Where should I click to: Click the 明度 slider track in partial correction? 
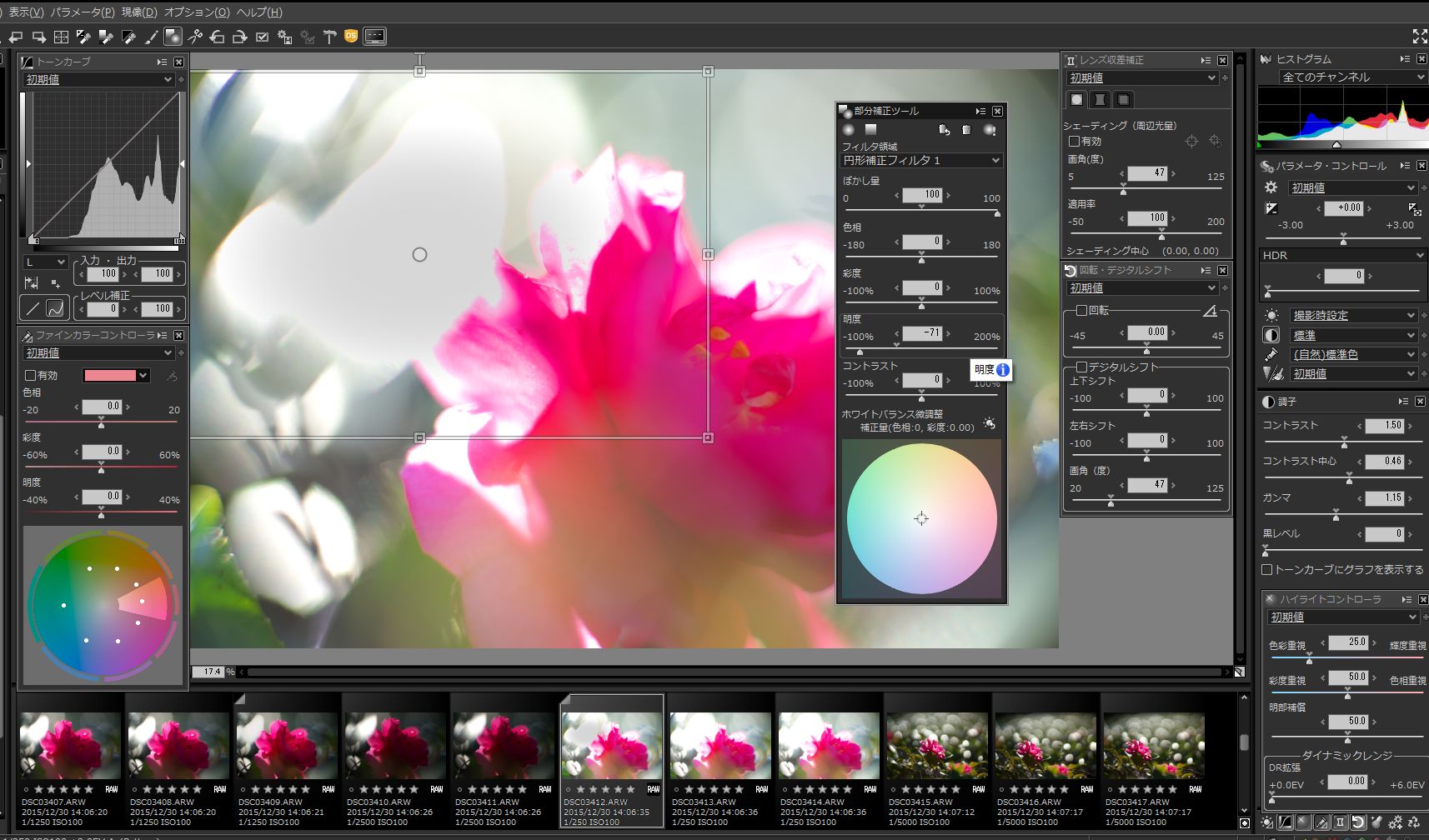coord(921,350)
